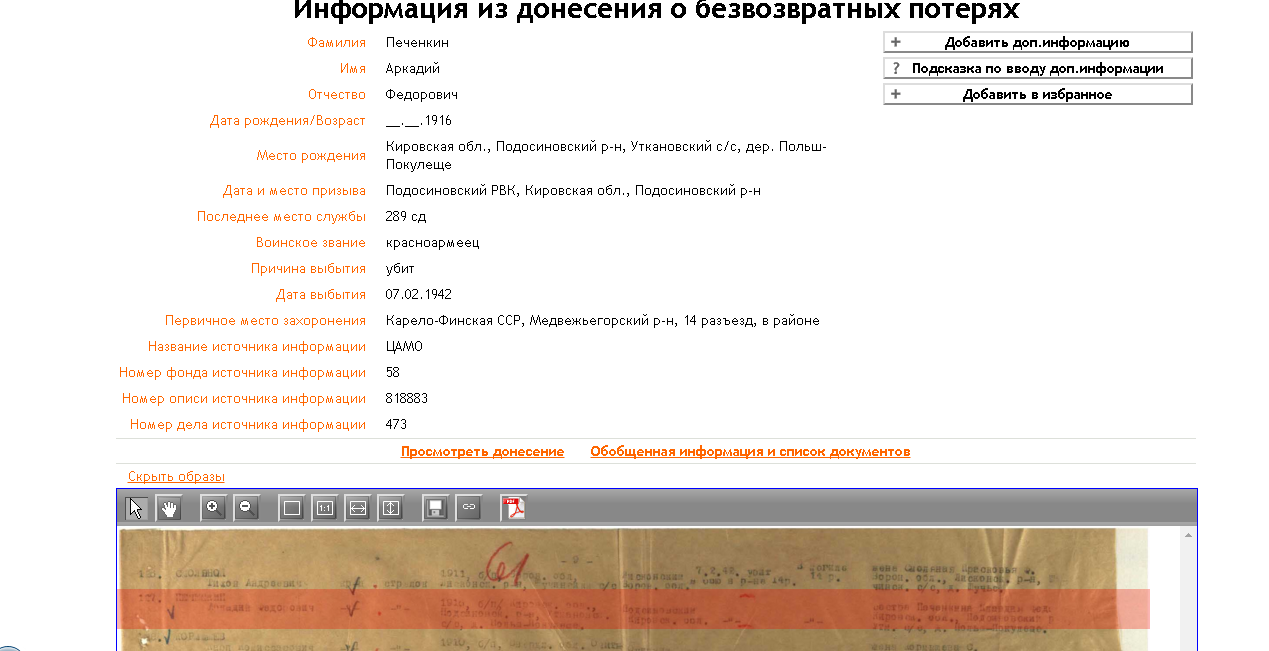Show scan at 1:1 actual size

tap(324, 508)
